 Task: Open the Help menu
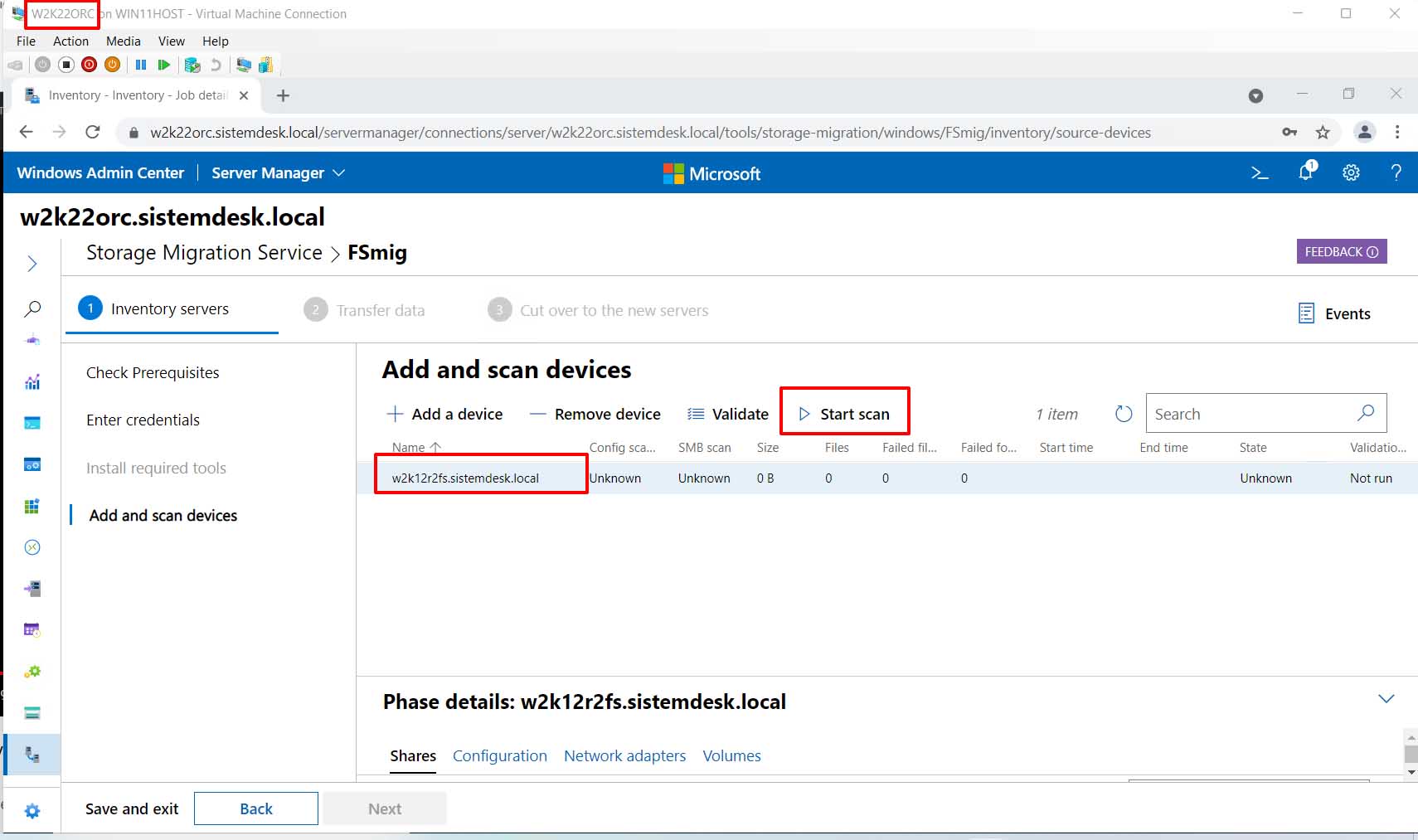tap(216, 41)
